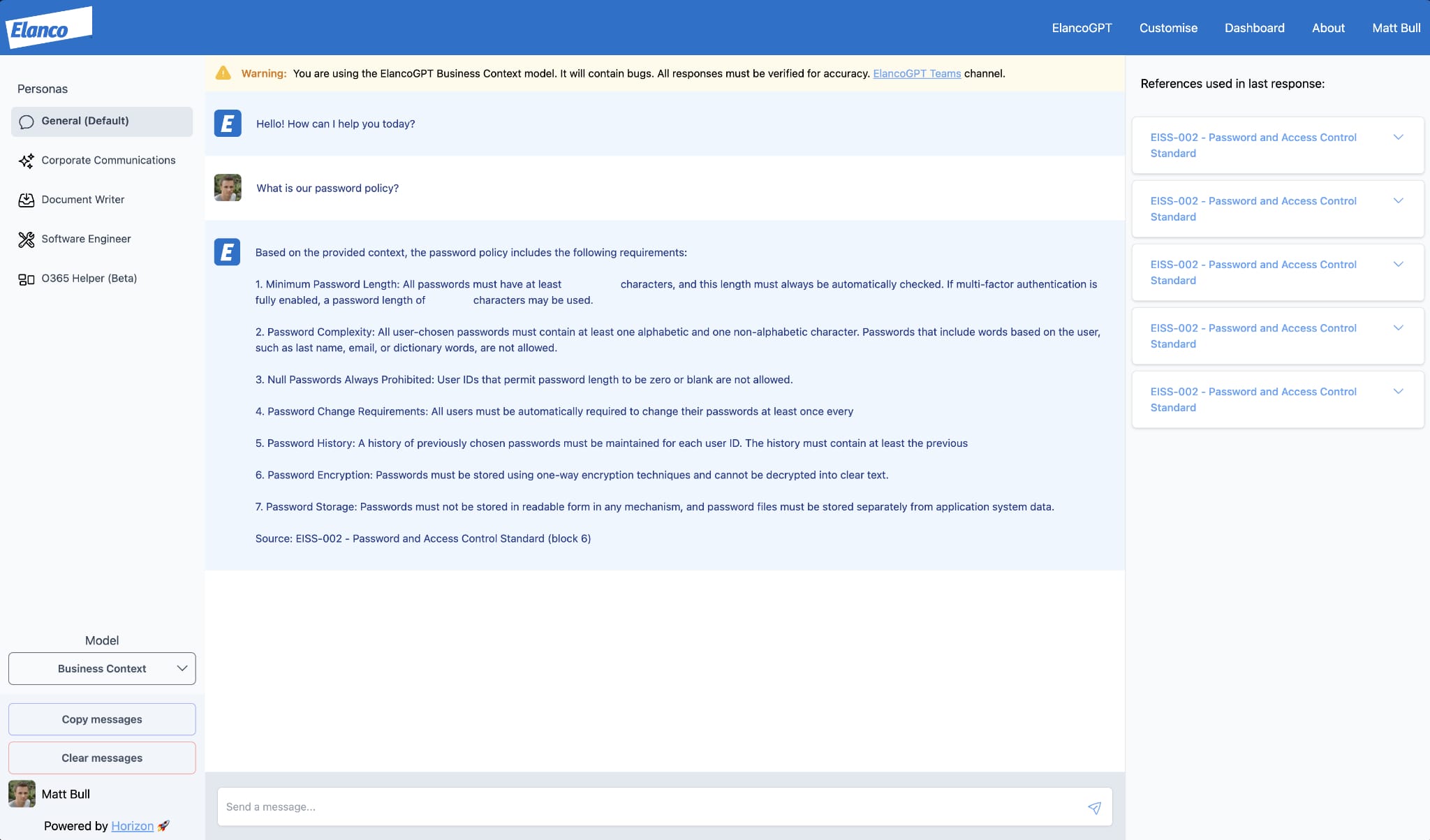Click the Matt Bull name in sidebar
1430x840 pixels.
(66, 794)
